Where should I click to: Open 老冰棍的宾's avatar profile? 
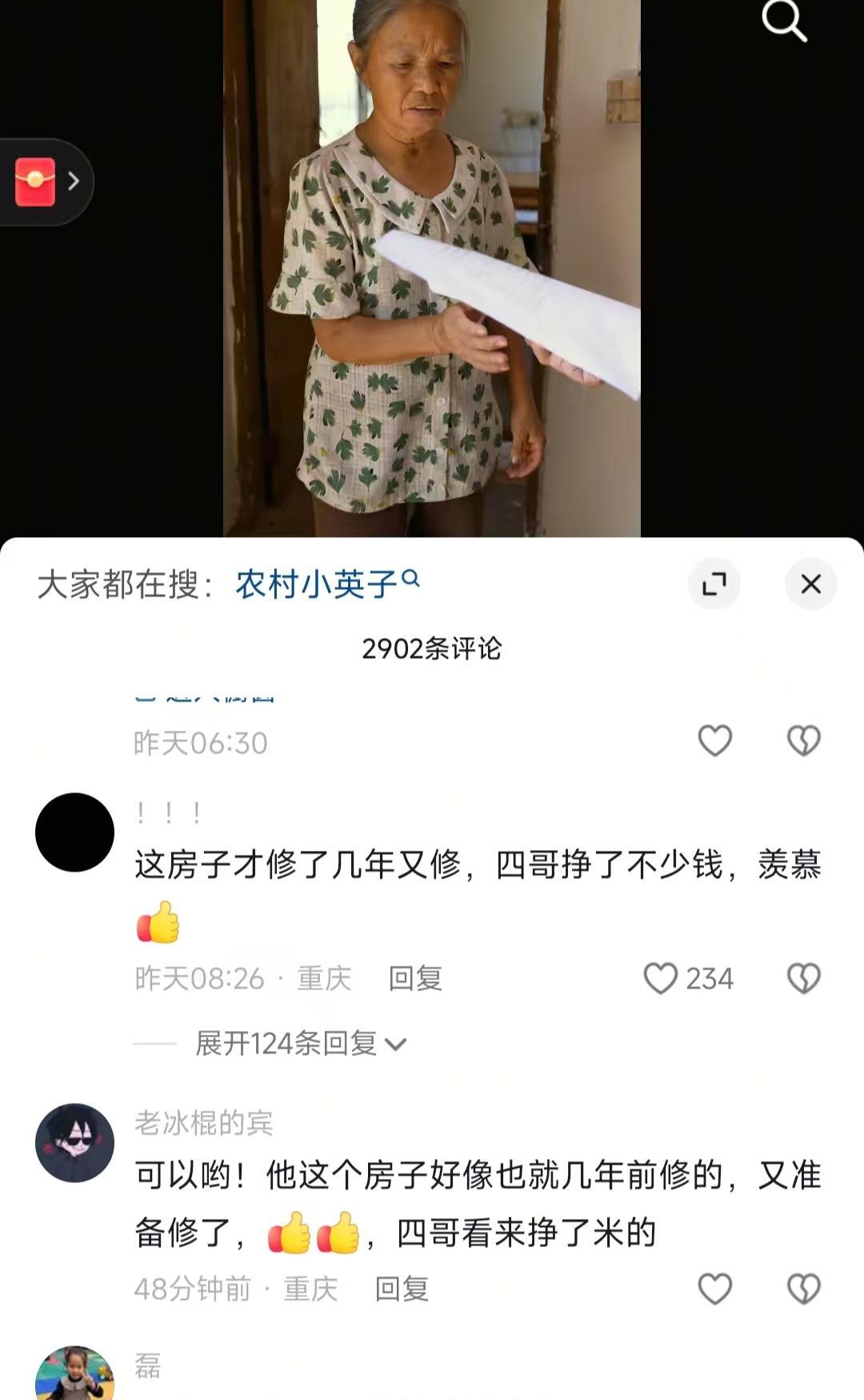[x=75, y=1143]
